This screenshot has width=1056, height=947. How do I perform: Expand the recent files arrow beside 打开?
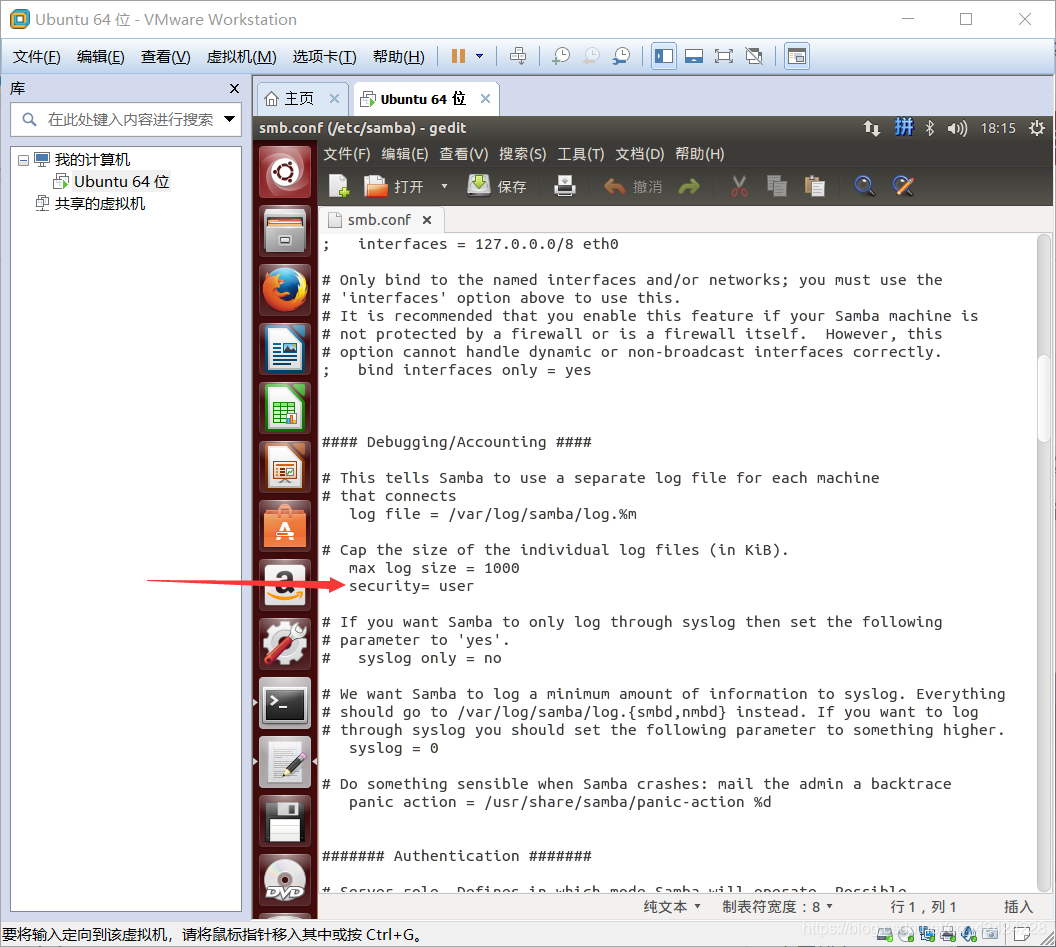444,186
